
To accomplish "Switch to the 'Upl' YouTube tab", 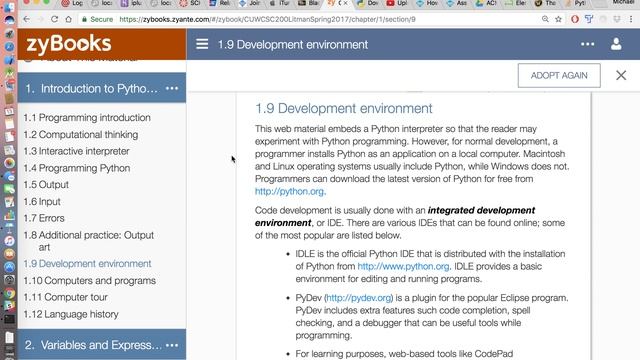I will (397, 3).
